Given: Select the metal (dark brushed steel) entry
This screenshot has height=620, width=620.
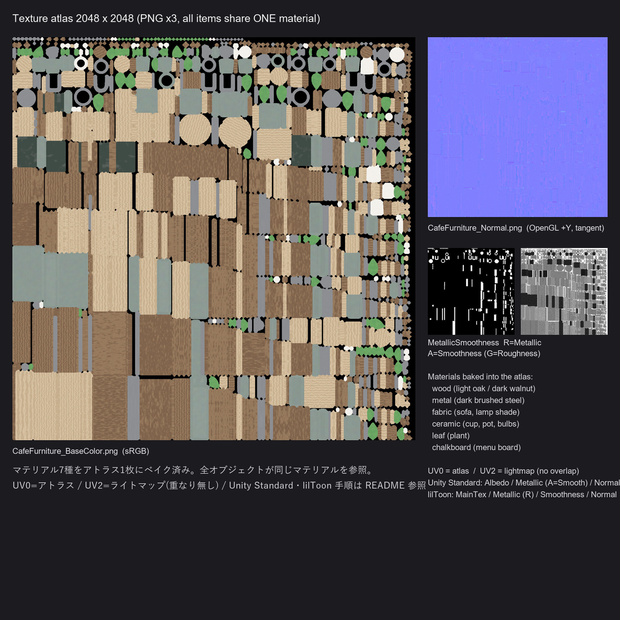Looking at the screenshot, I should (478, 401).
